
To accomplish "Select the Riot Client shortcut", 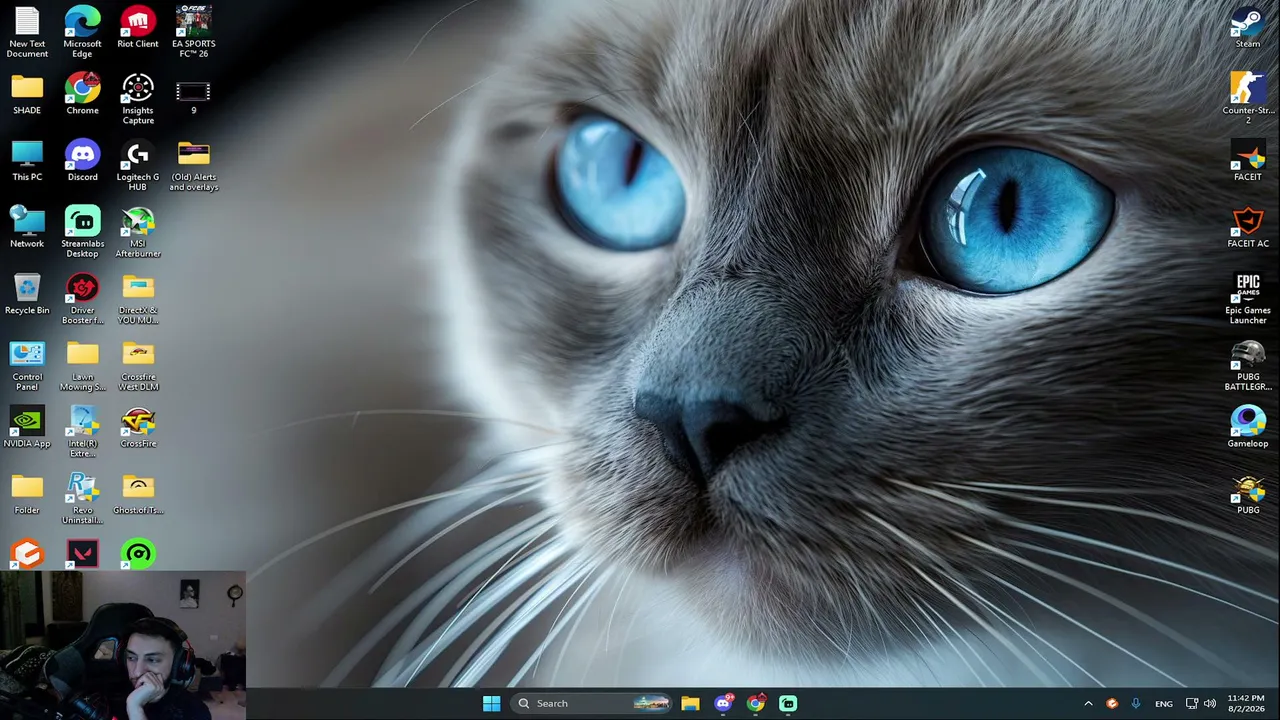I will click(138, 27).
